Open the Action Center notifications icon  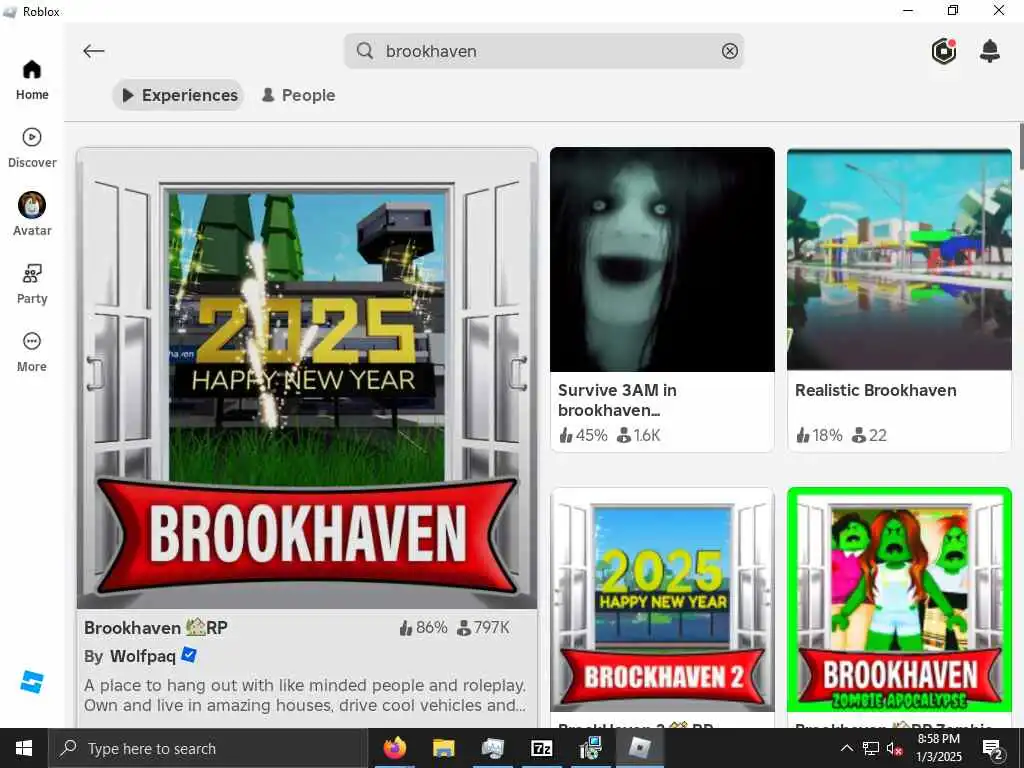click(x=993, y=748)
